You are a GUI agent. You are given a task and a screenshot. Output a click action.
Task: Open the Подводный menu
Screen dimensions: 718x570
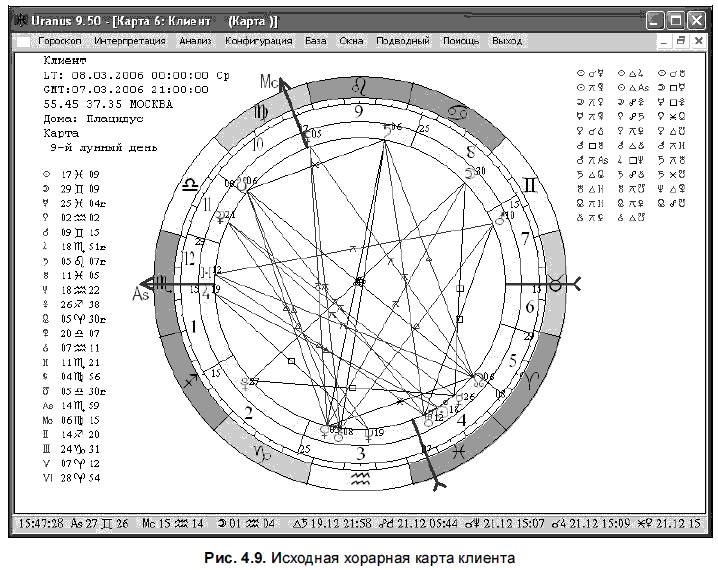click(403, 41)
